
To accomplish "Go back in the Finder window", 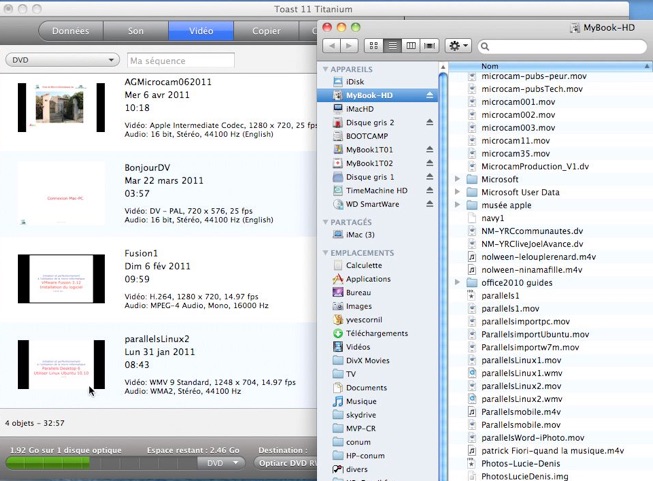I will coord(331,46).
